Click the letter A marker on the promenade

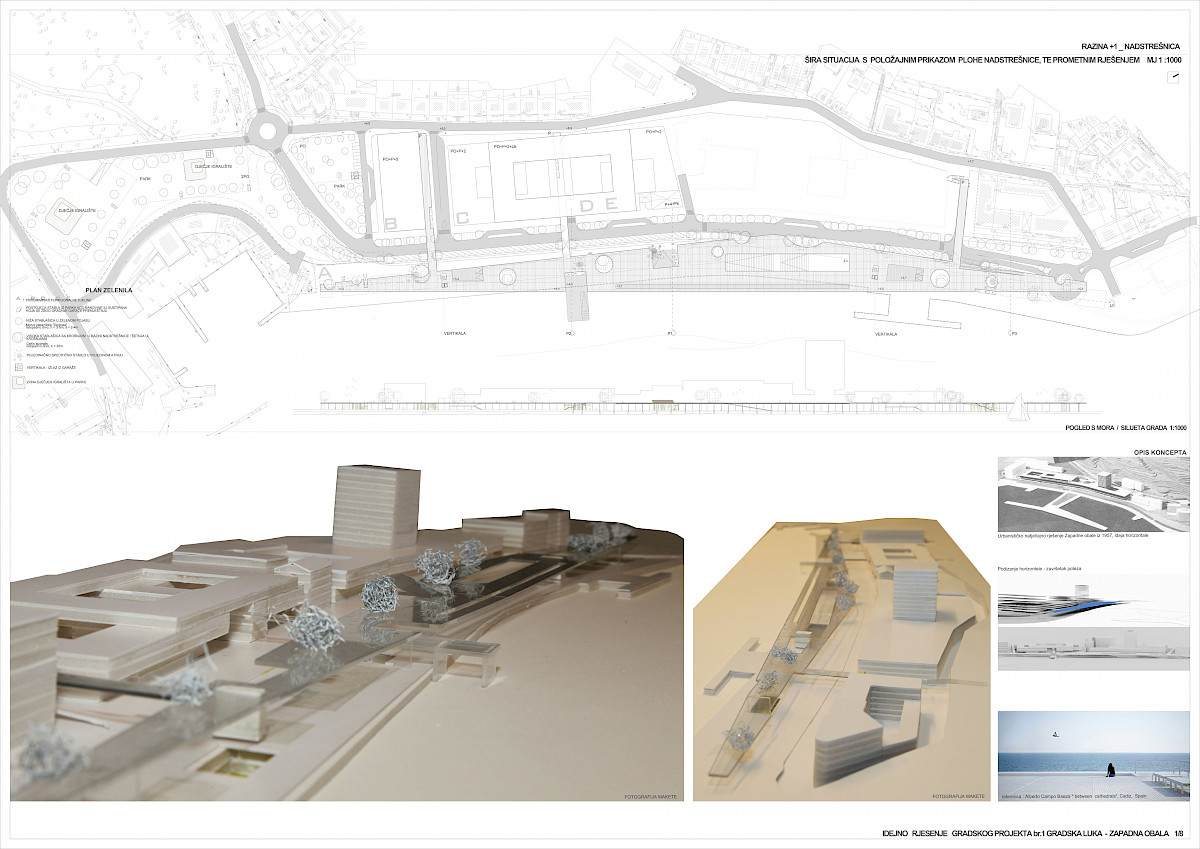(324, 272)
